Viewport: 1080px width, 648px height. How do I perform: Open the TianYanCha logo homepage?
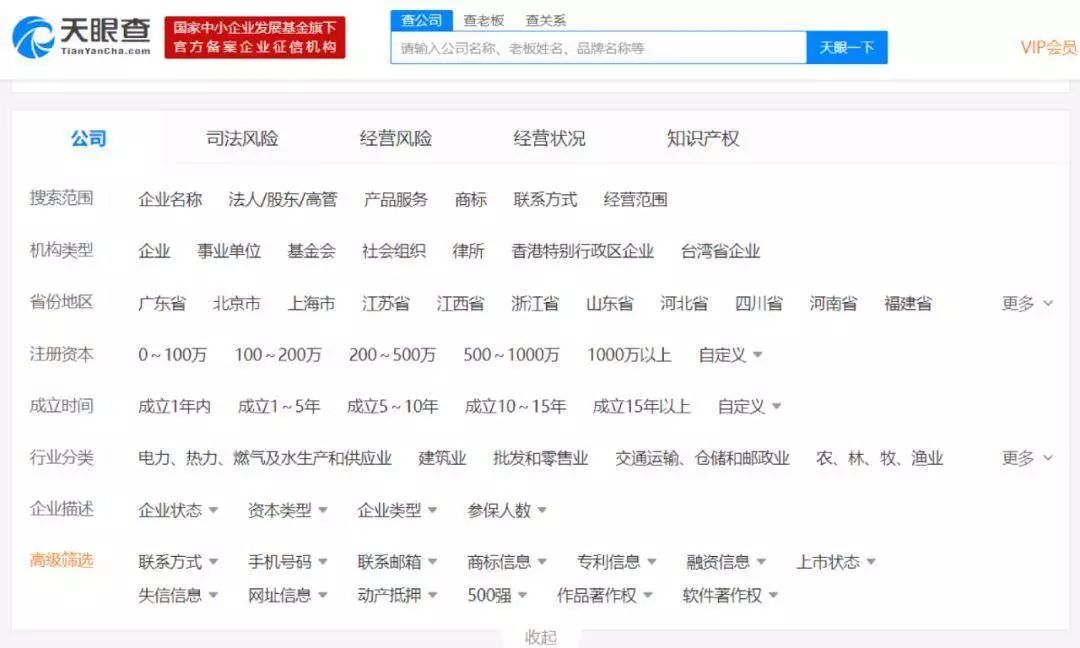pyautogui.click(x=81, y=36)
